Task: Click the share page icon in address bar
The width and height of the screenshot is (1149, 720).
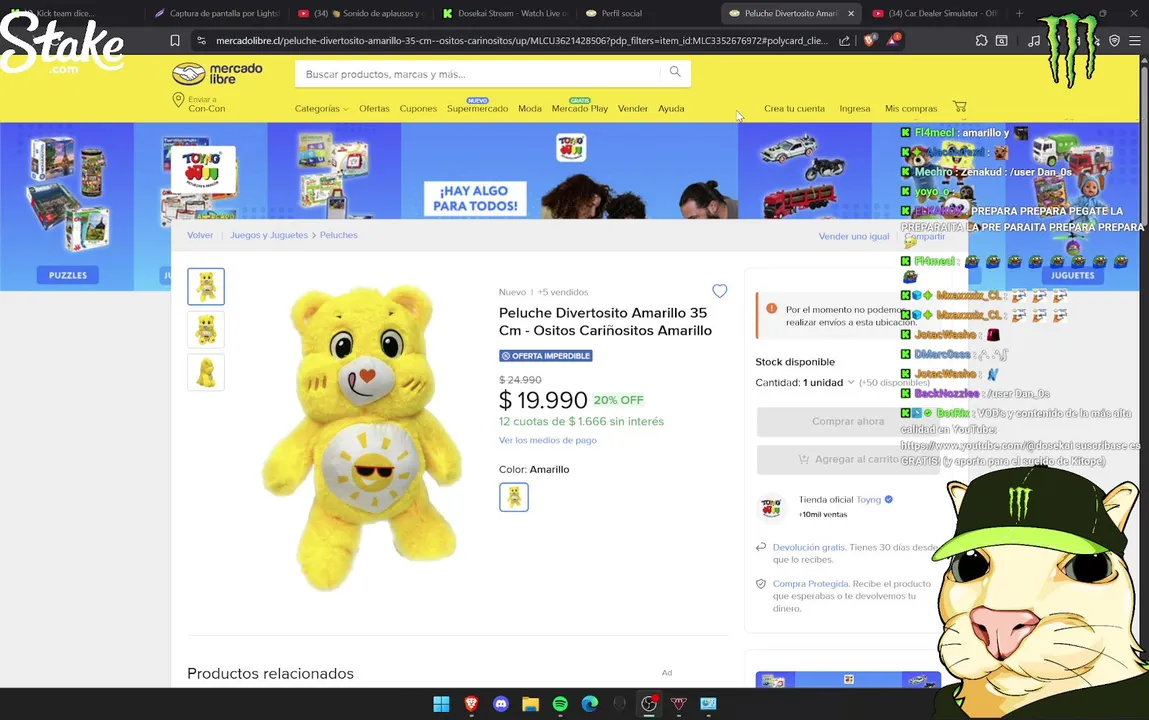Action: coord(844,41)
